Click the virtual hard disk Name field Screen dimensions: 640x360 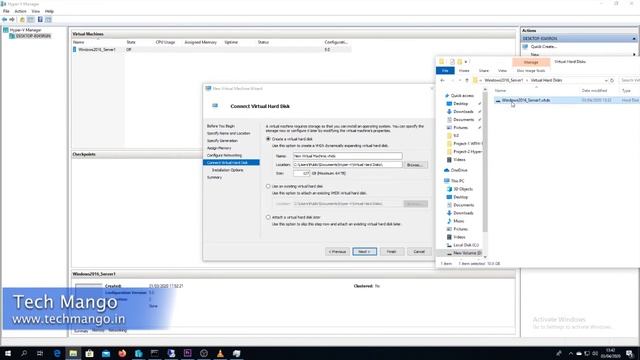coord(347,156)
